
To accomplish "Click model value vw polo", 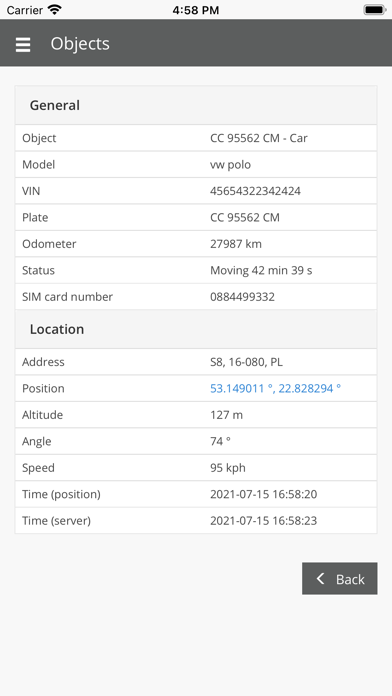I will 230,165.
